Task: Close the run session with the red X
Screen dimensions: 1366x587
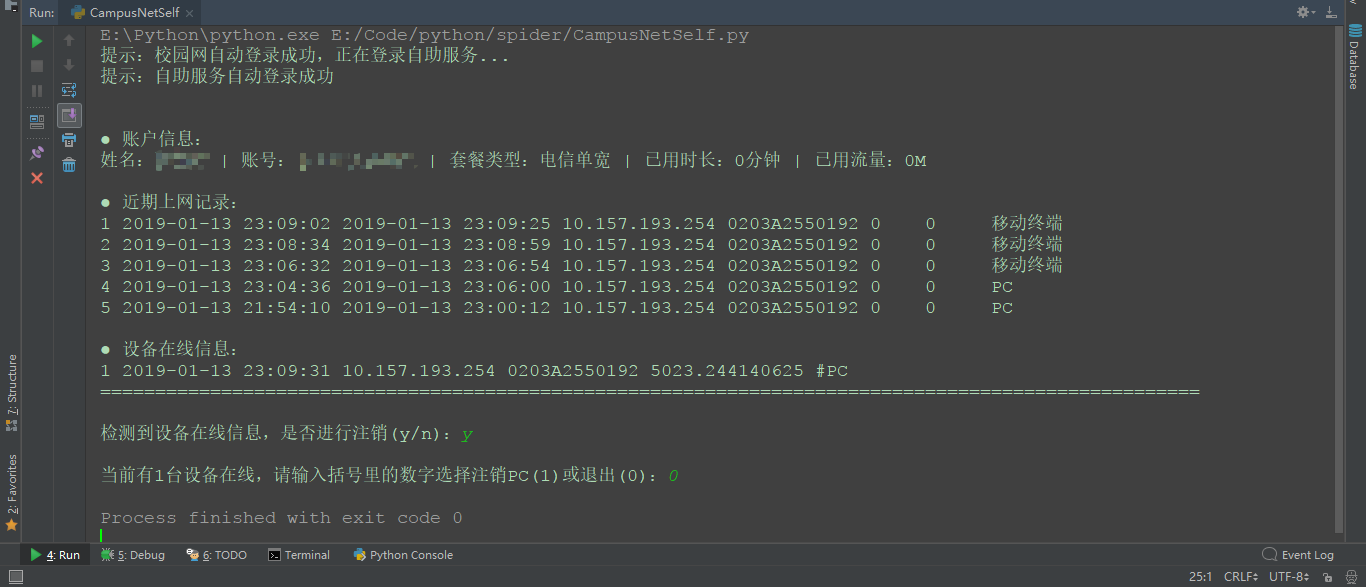Action: tap(37, 178)
